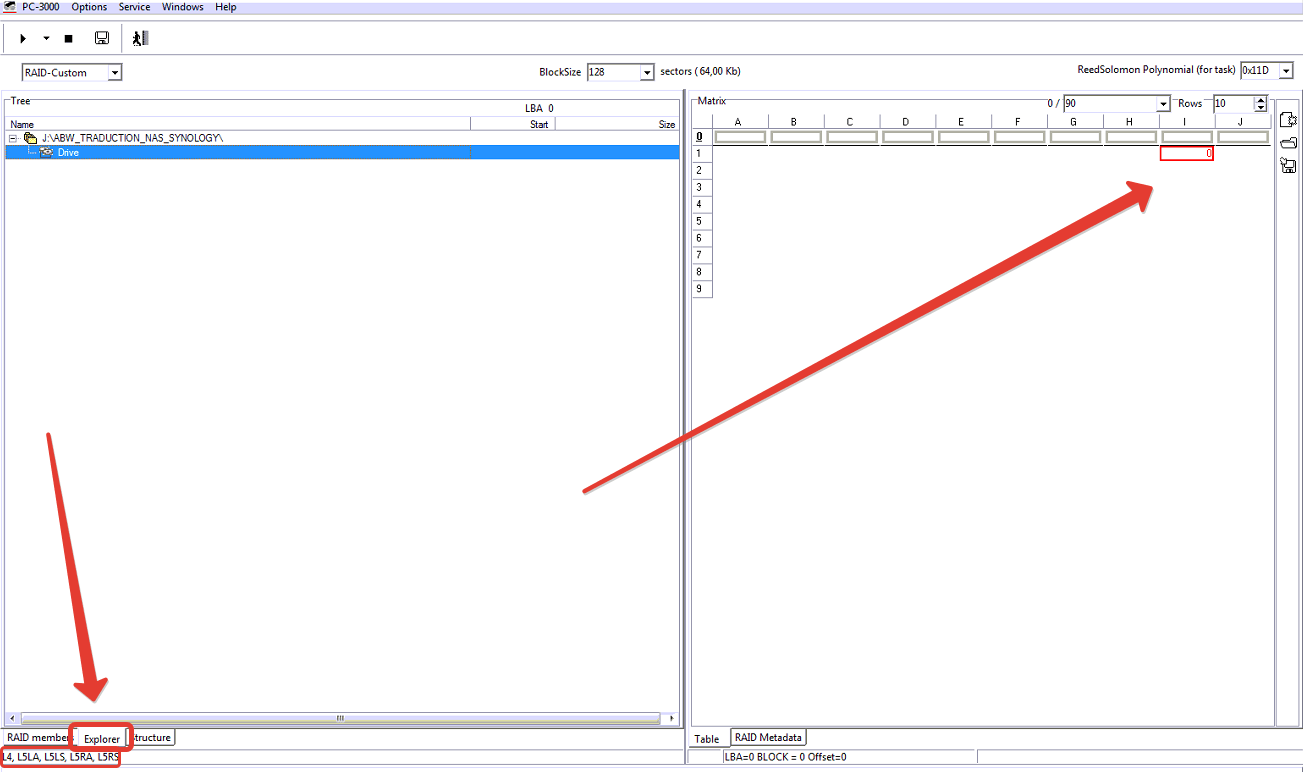Open the RAID-Custom type dropdown
This screenshot has height=772, width=1303.
pyautogui.click(x=115, y=72)
